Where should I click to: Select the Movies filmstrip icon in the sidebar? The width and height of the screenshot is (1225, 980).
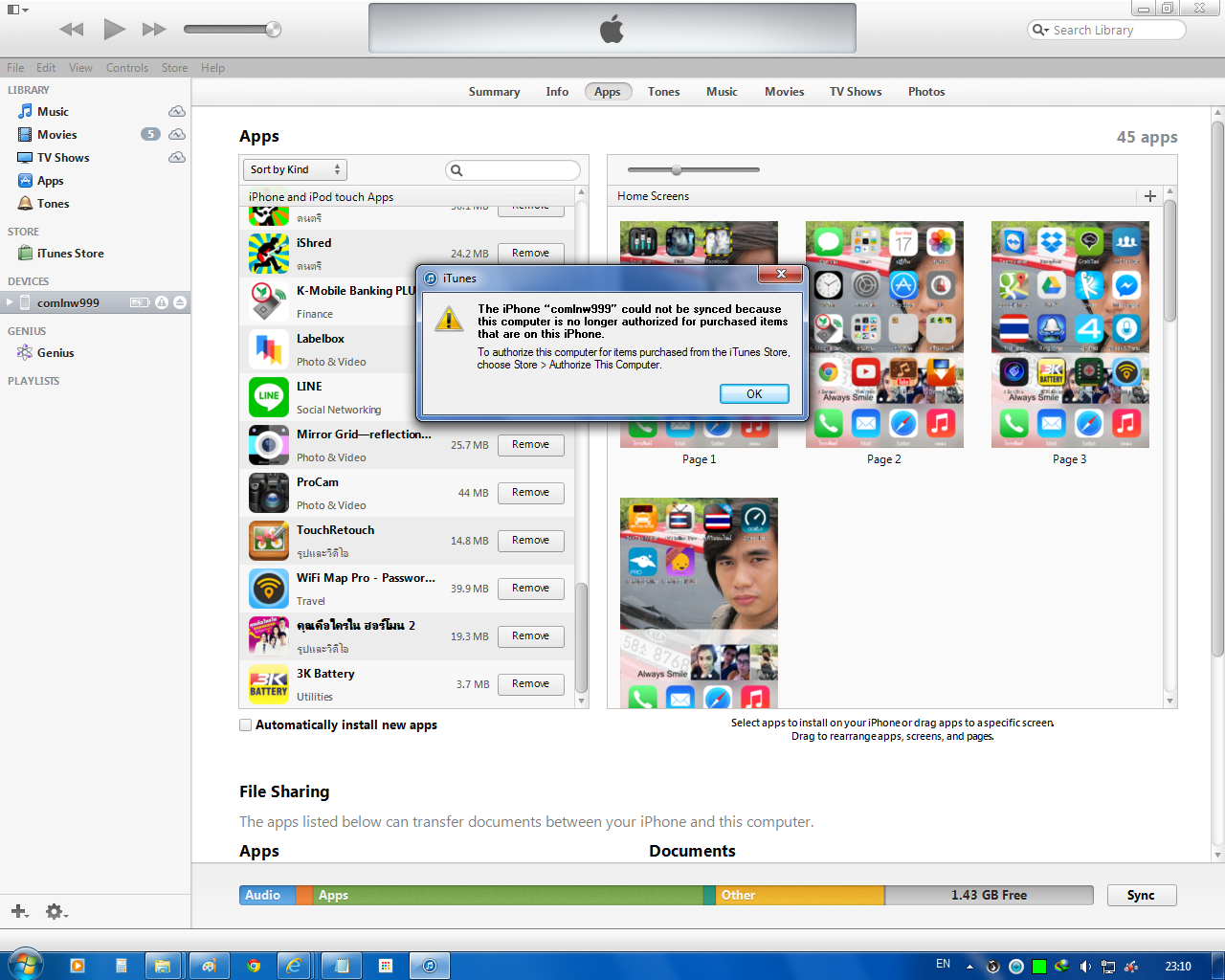coord(25,134)
